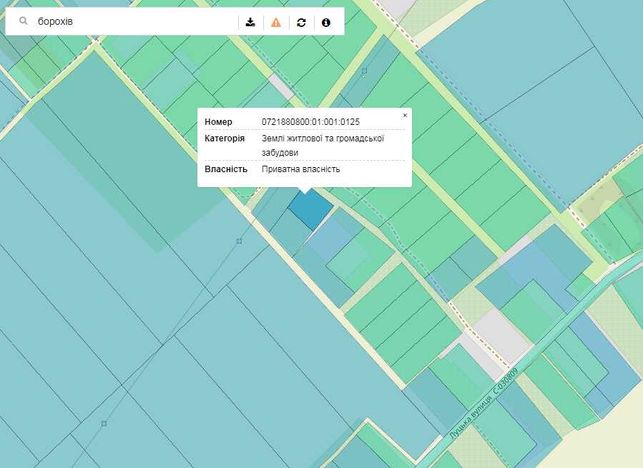Select the light-blue parcel below highlighted plot

point(330,240)
